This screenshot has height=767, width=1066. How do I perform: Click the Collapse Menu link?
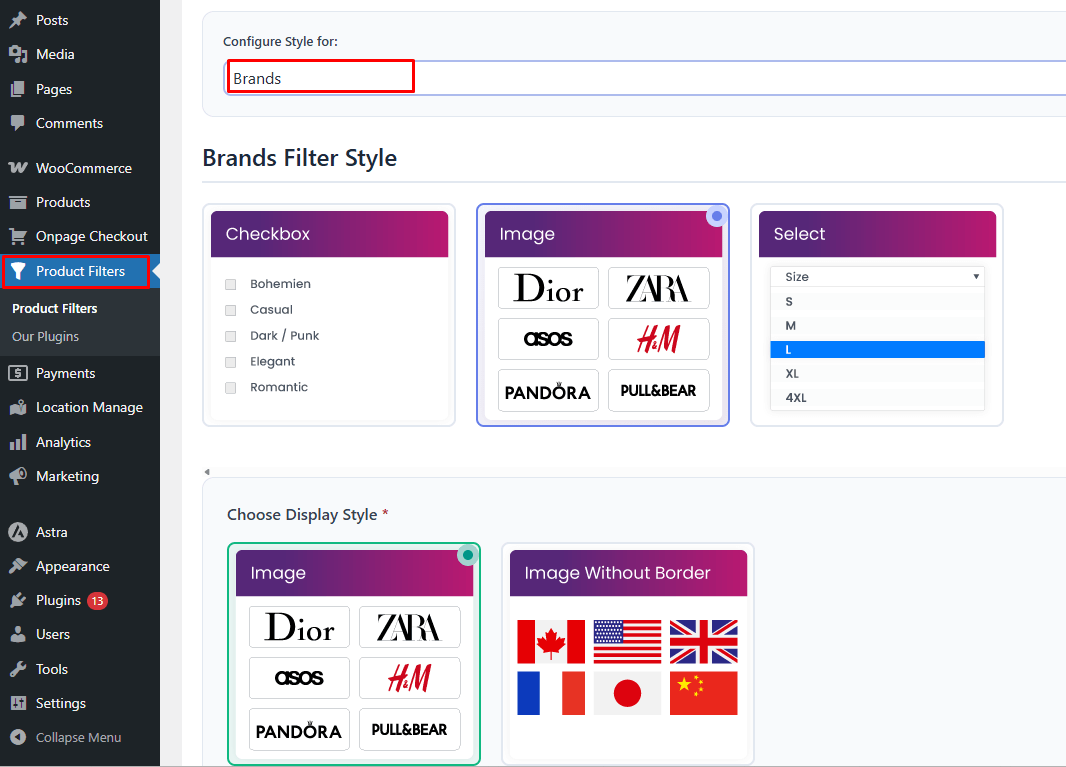tap(78, 737)
